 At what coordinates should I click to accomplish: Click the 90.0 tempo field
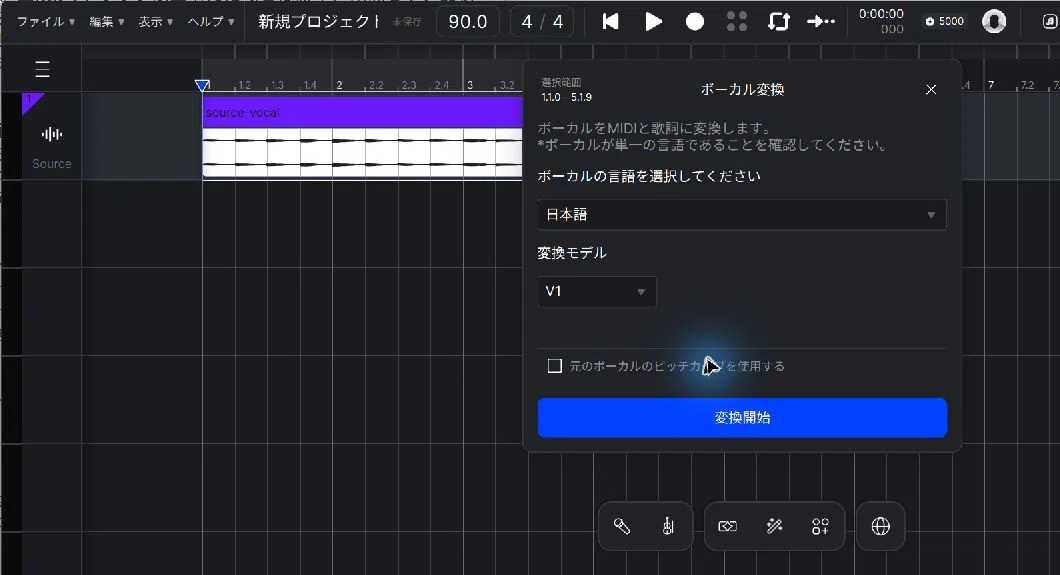468,22
